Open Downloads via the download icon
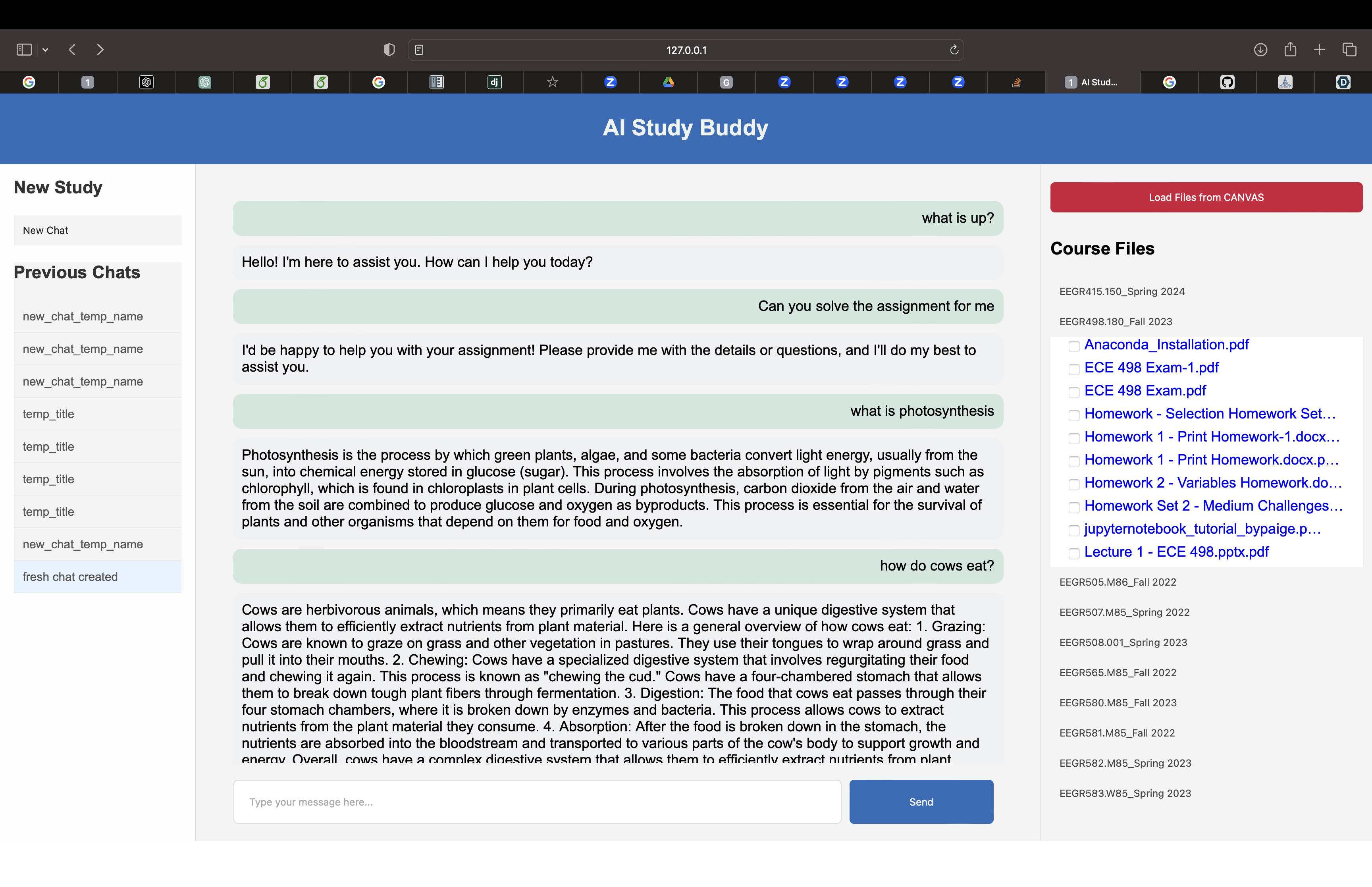The image size is (1372, 887). pos(1260,50)
